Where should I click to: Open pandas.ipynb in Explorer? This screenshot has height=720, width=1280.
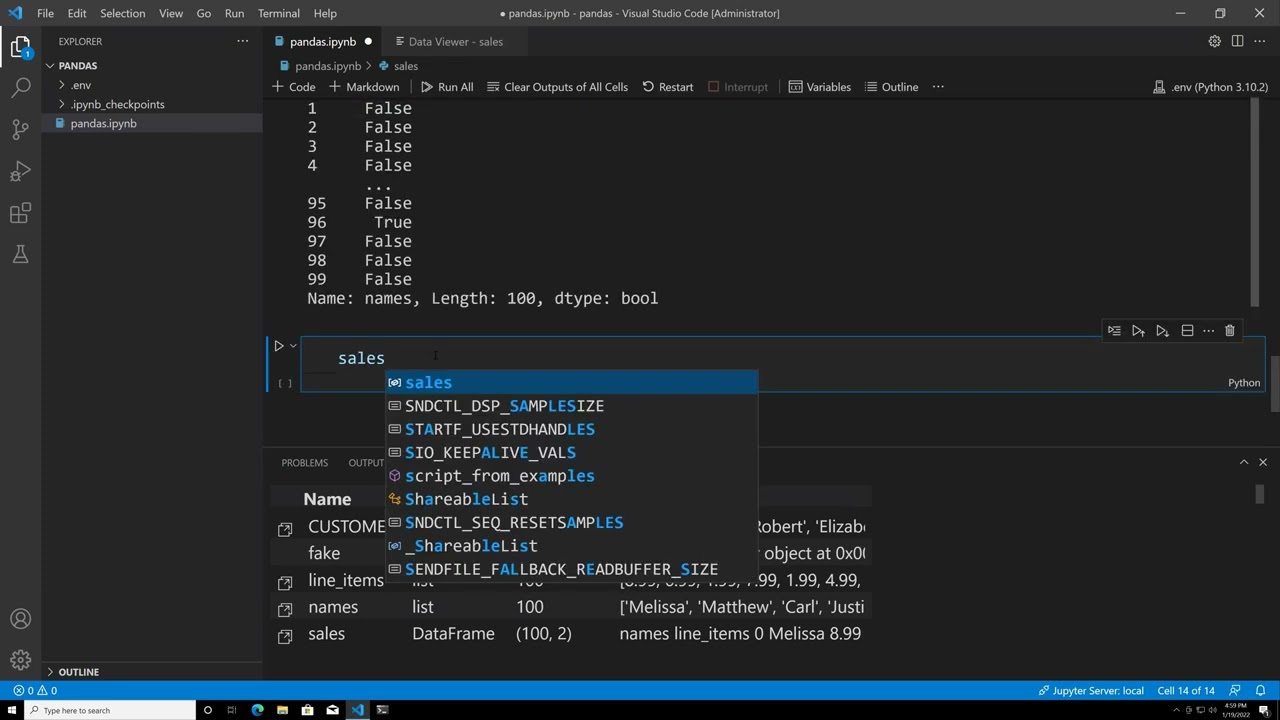point(103,123)
